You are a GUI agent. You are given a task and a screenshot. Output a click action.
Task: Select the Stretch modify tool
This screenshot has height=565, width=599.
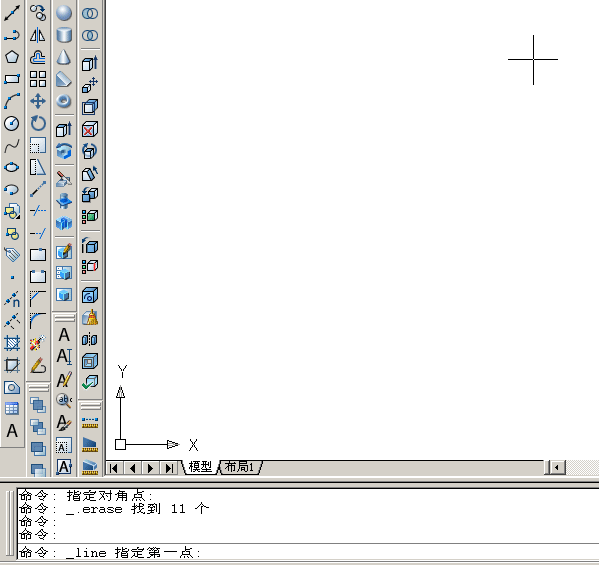[x=38, y=167]
